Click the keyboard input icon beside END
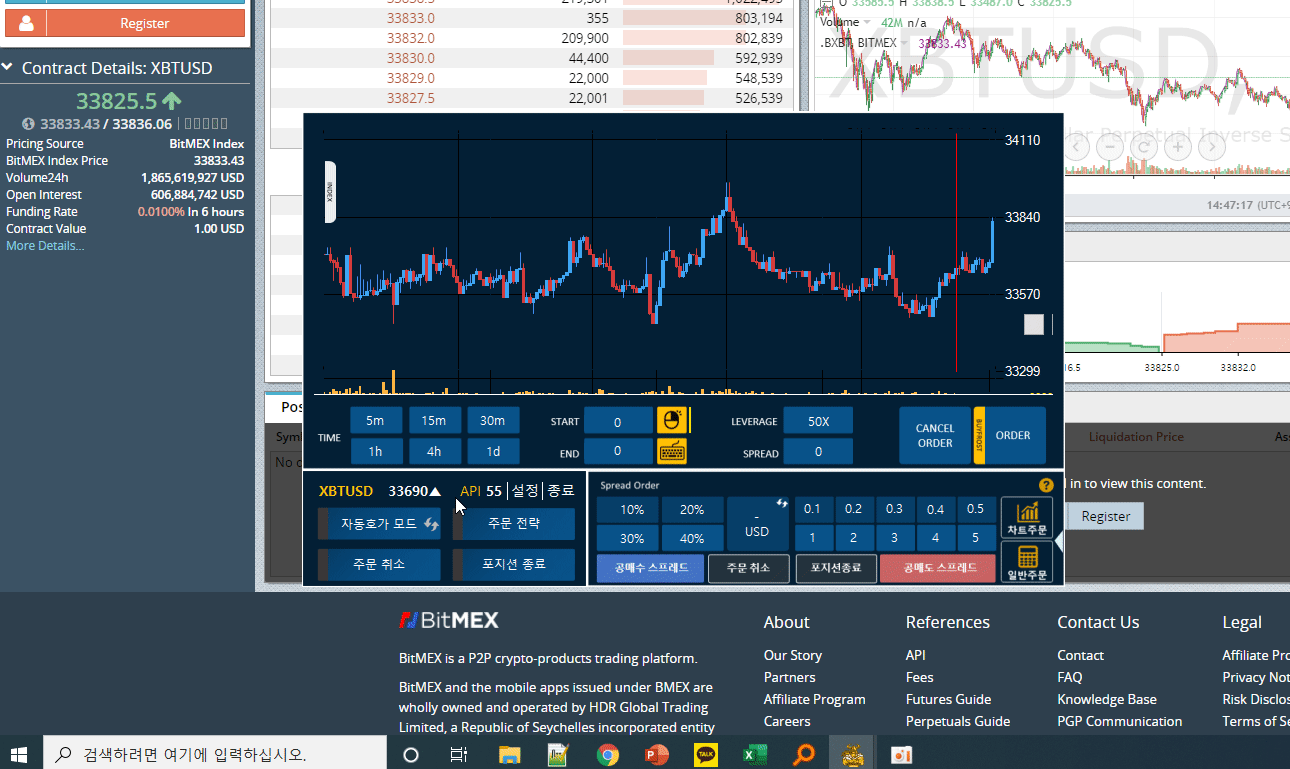This screenshot has width=1290, height=769. 672,452
